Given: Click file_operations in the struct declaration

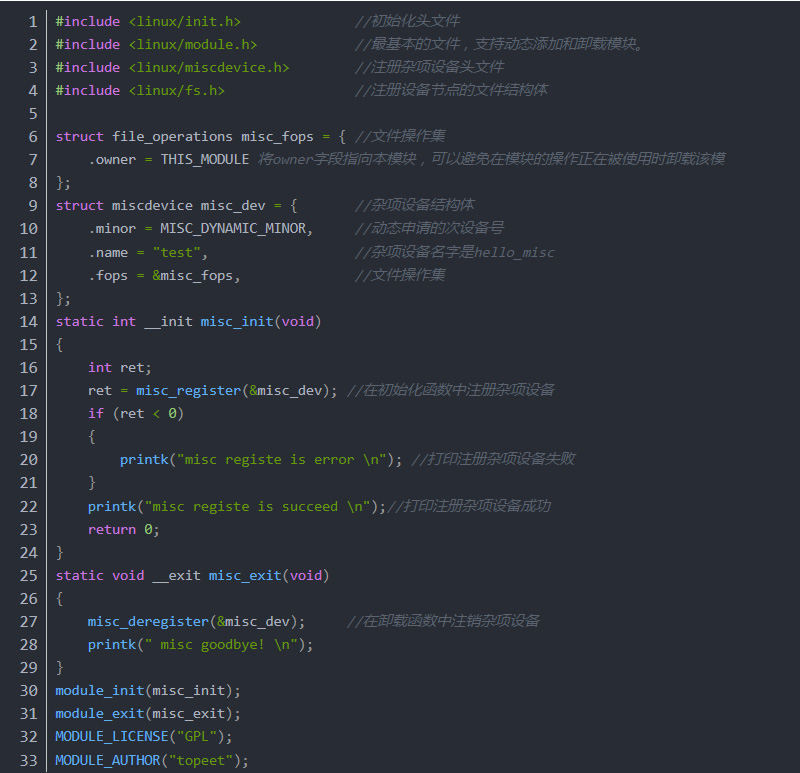Looking at the screenshot, I should click(x=172, y=137).
